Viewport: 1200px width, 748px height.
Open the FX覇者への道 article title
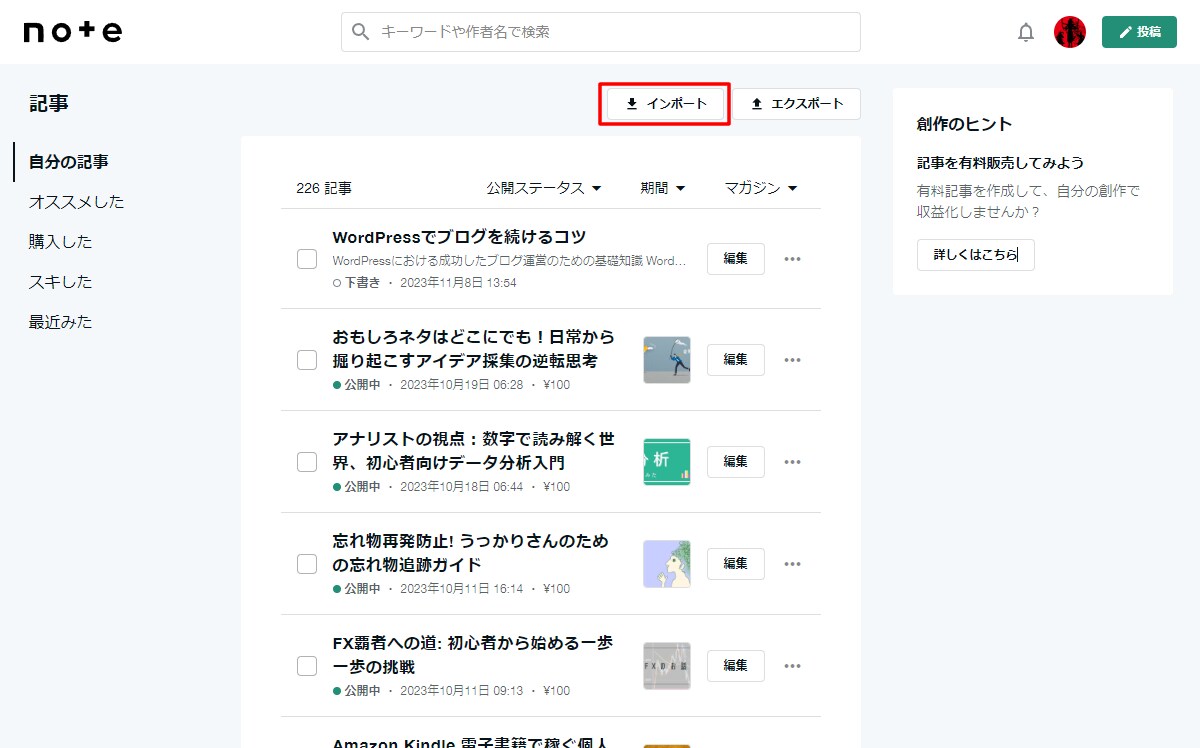pos(473,655)
